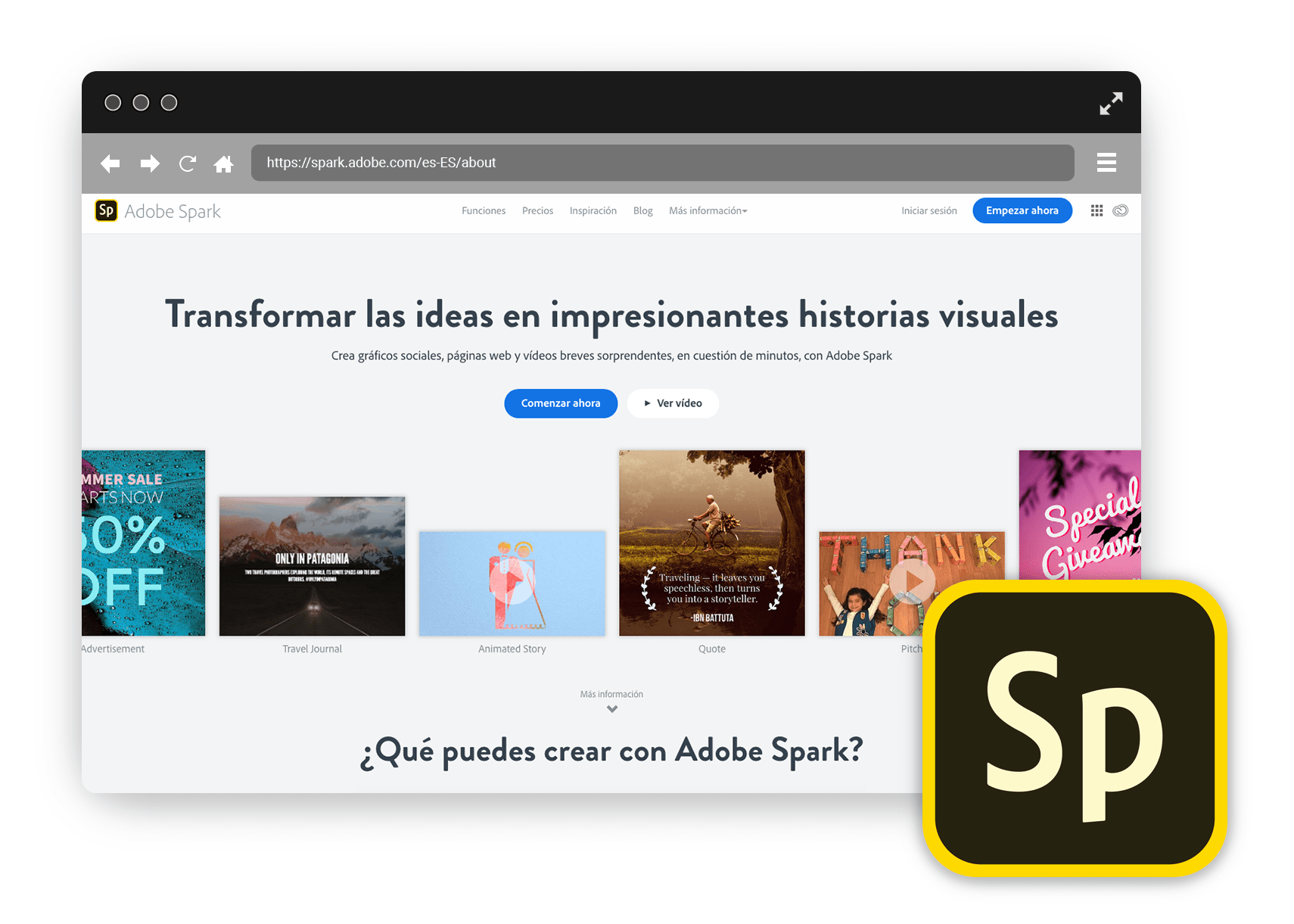Click the Animated Story caption
Viewport: 1294px width, 924px height.
[x=512, y=649]
